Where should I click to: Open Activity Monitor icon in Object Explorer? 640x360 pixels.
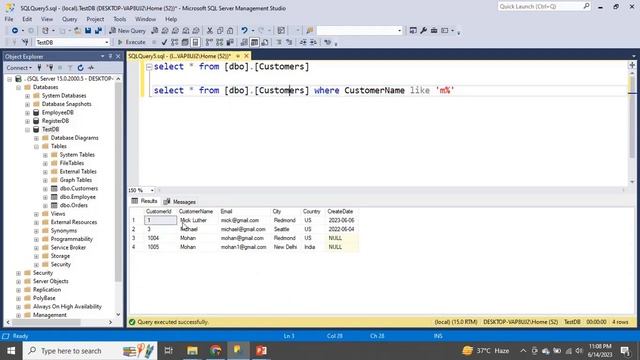click(91, 68)
